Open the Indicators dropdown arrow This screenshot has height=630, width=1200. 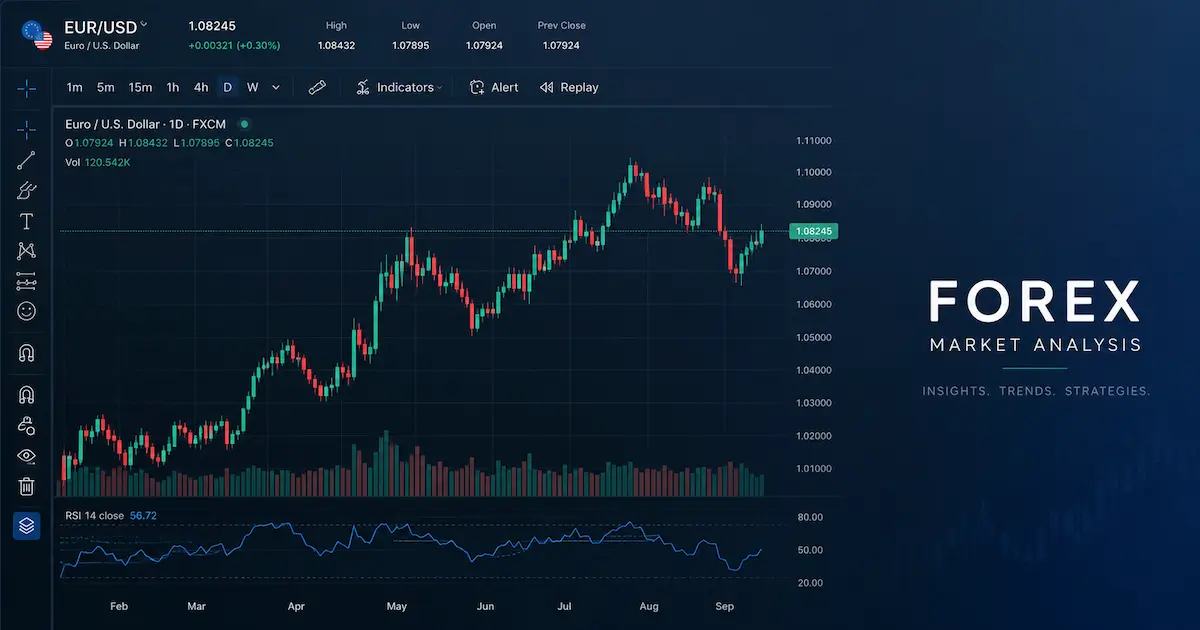coord(440,88)
